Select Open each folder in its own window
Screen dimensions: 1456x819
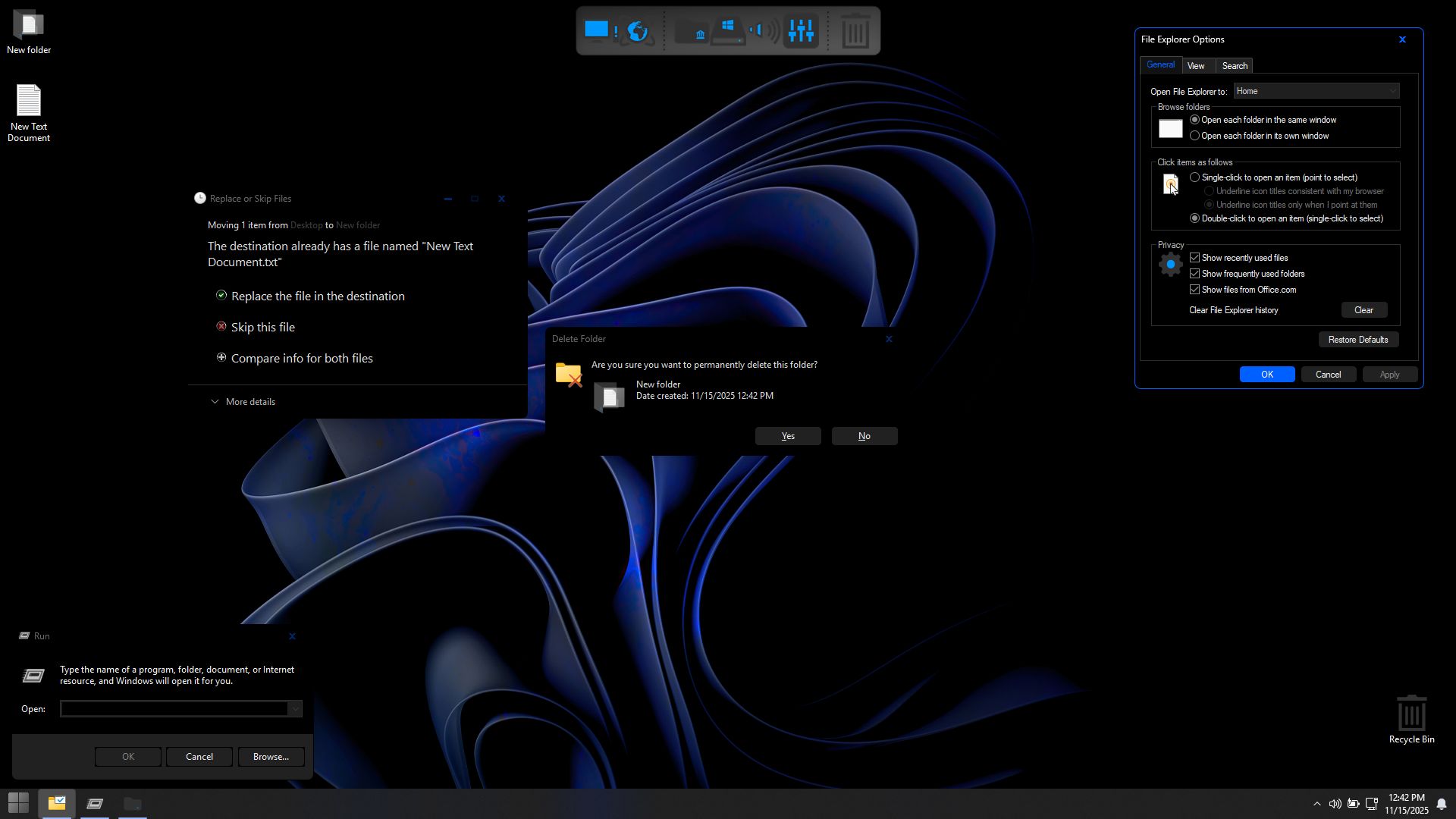[1195, 136]
